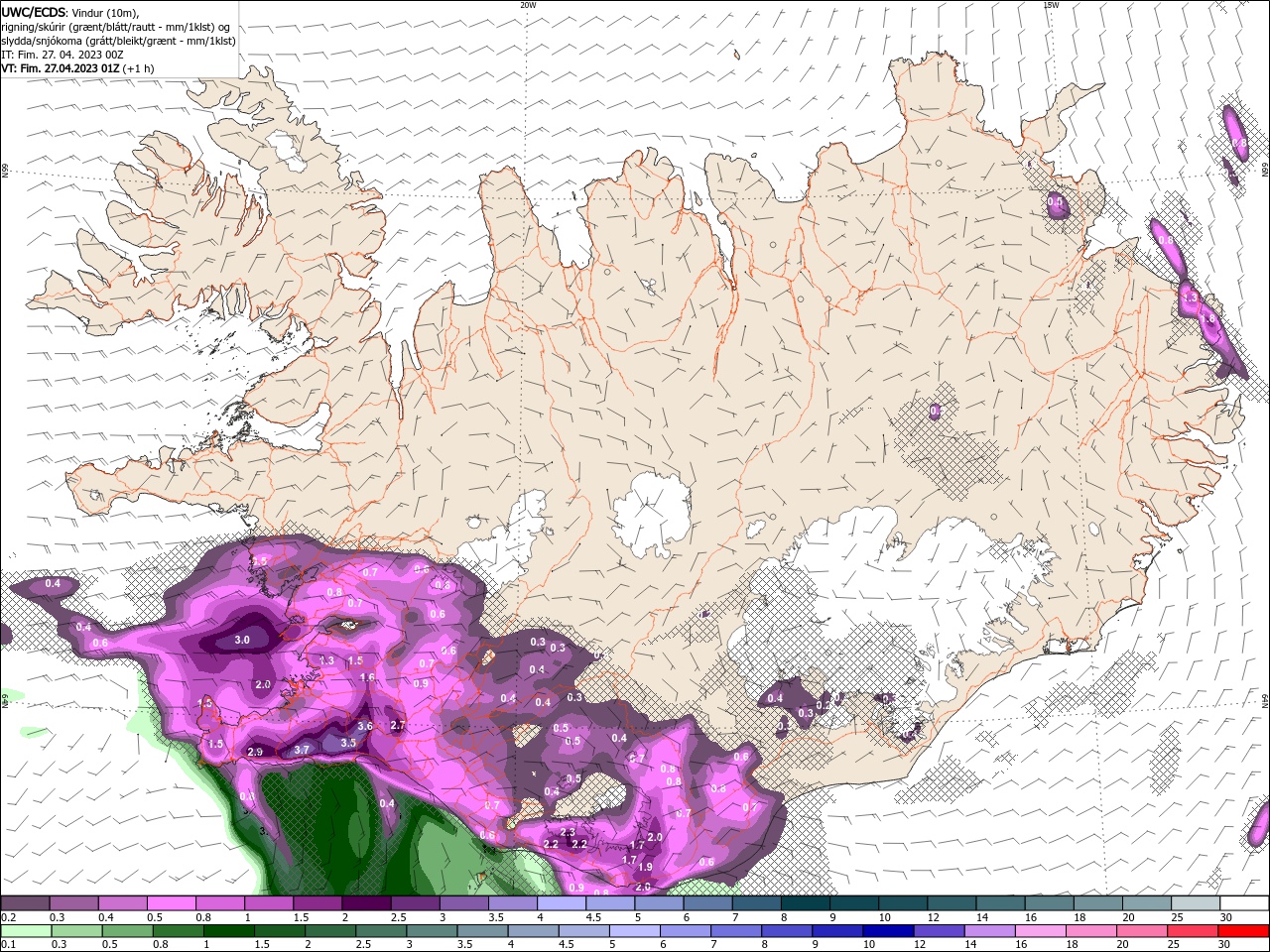
Task: Select the bottom-row pale green swatch above 0.1
Action: coord(27,931)
